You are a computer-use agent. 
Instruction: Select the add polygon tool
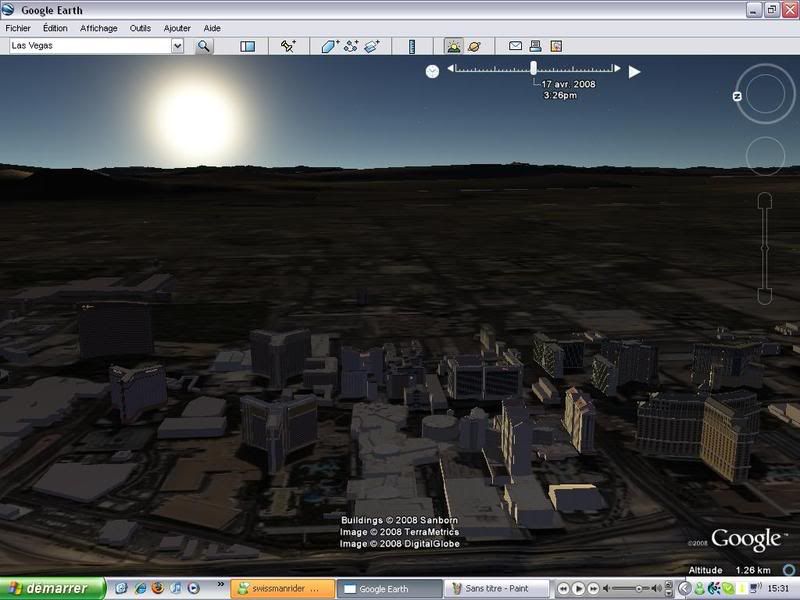330,46
